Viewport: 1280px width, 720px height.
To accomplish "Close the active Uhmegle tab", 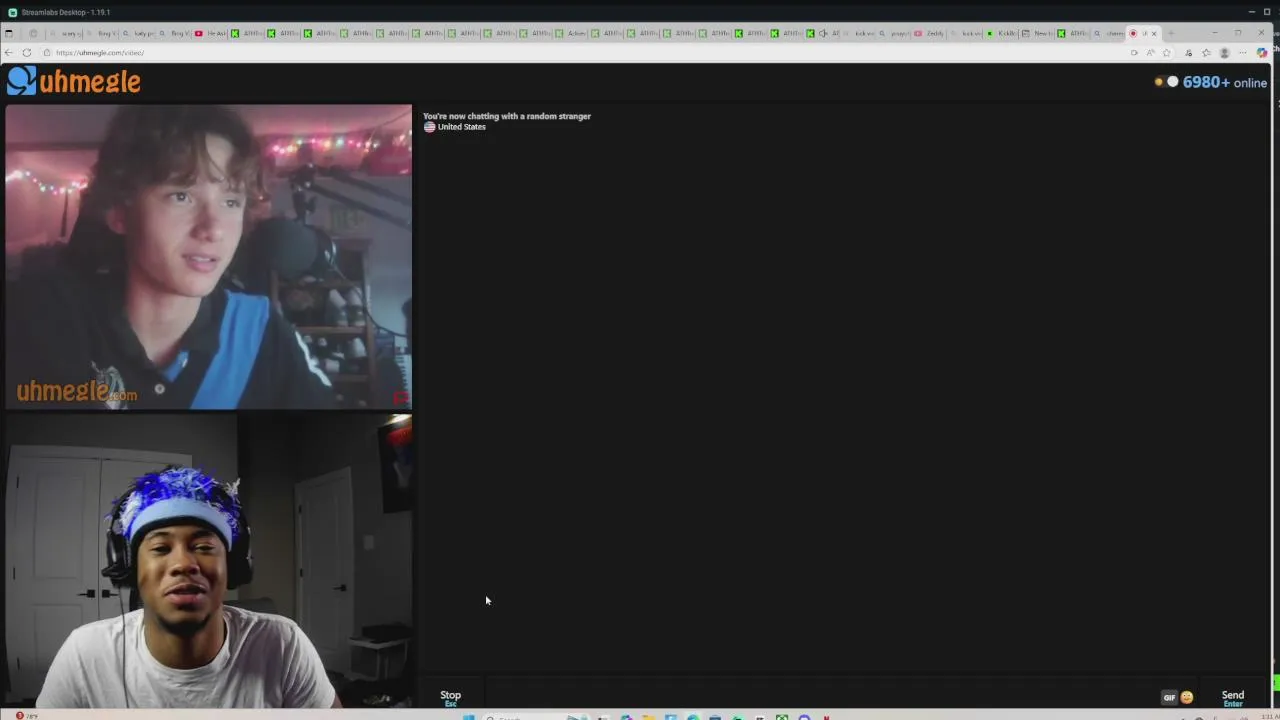I will click(x=1154, y=33).
